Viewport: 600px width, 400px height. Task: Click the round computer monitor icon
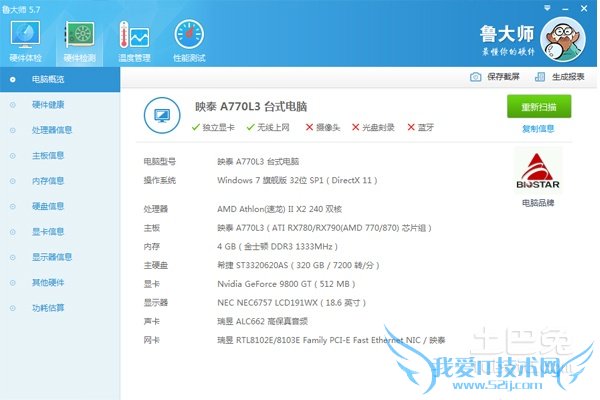point(162,115)
